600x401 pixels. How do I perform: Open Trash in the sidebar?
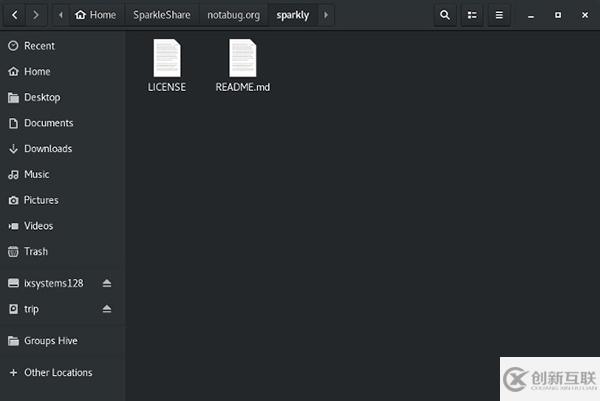click(x=62, y=251)
